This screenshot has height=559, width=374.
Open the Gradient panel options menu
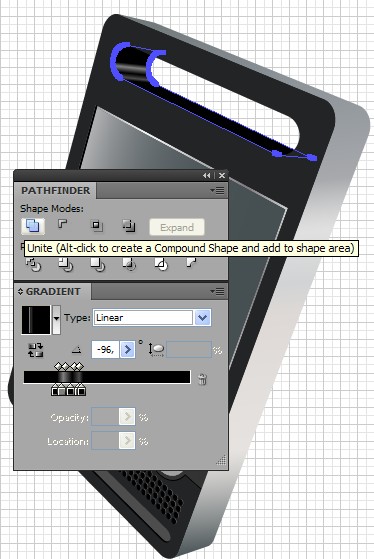(x=217, y=292)
